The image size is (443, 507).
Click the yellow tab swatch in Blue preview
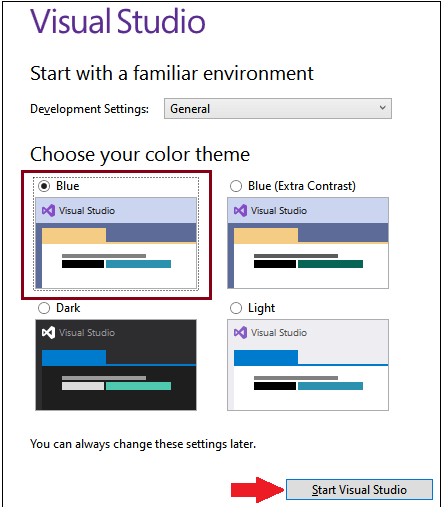74,235
